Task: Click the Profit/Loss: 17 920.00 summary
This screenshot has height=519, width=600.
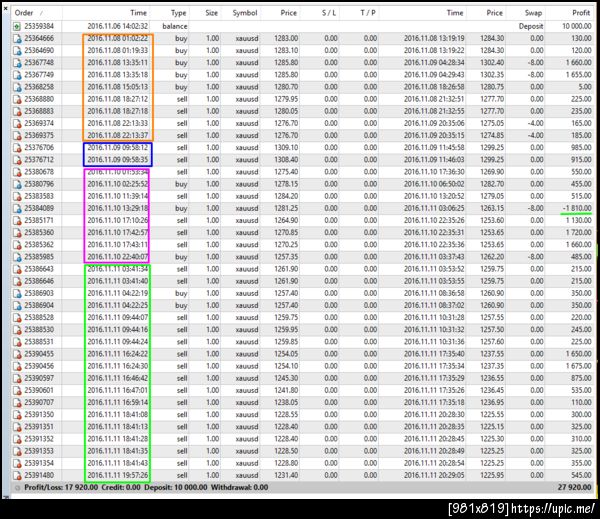Action: [61, 488]
